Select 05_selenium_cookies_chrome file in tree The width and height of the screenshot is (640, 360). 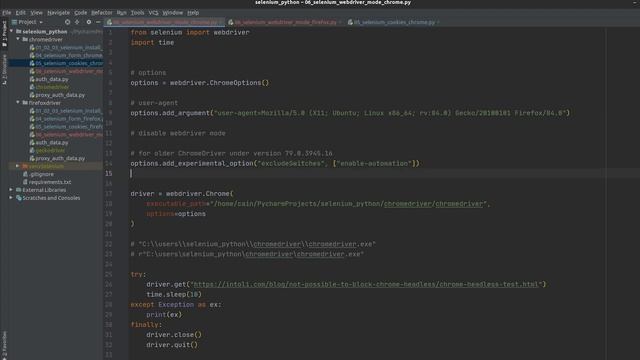(x=69, y=63)
